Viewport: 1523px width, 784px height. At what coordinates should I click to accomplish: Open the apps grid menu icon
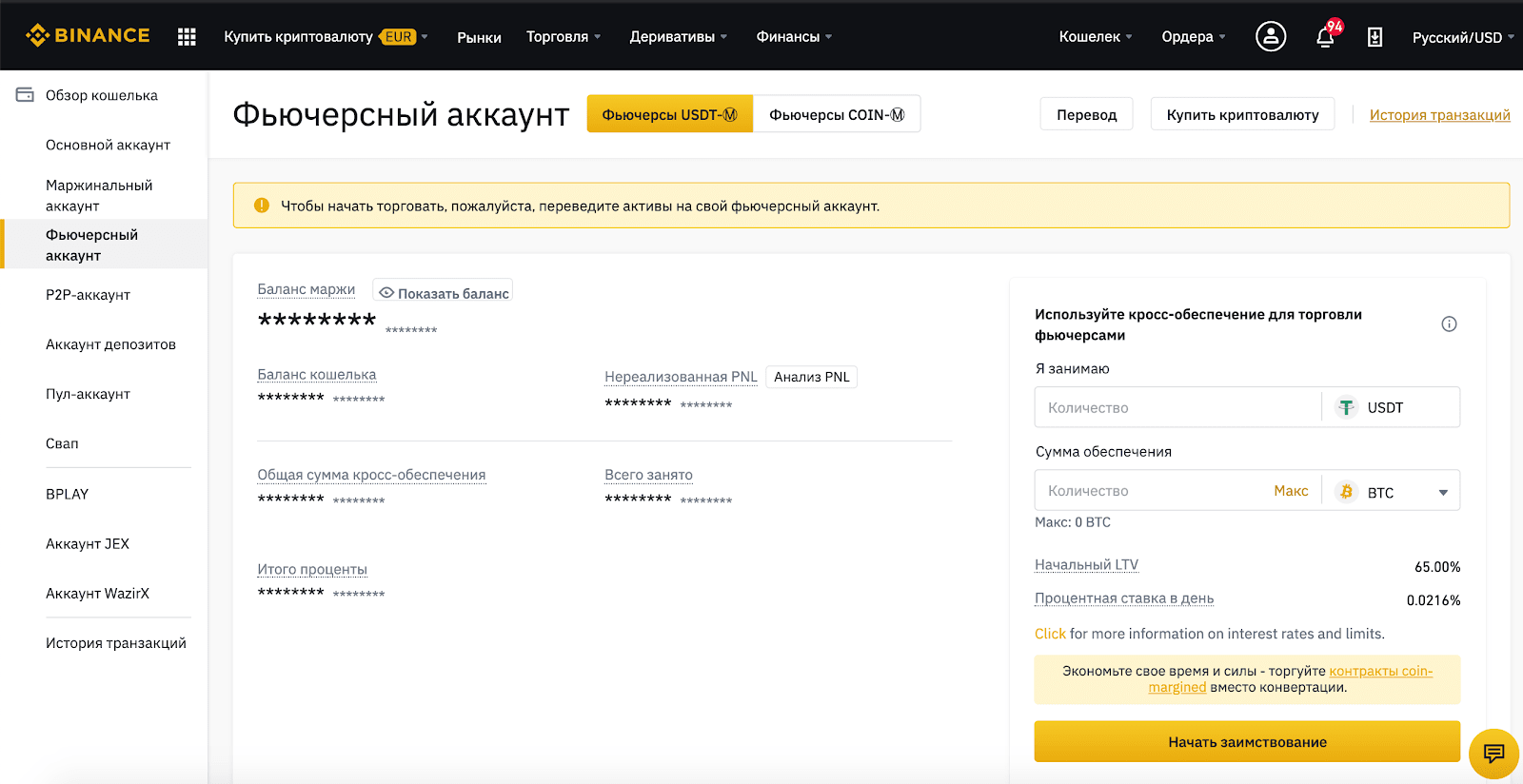click(187, 36)
